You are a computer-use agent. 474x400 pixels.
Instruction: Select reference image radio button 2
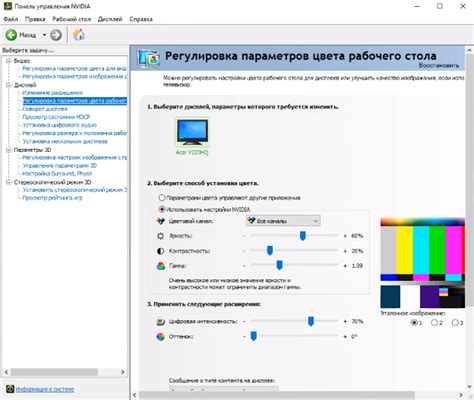434,322
